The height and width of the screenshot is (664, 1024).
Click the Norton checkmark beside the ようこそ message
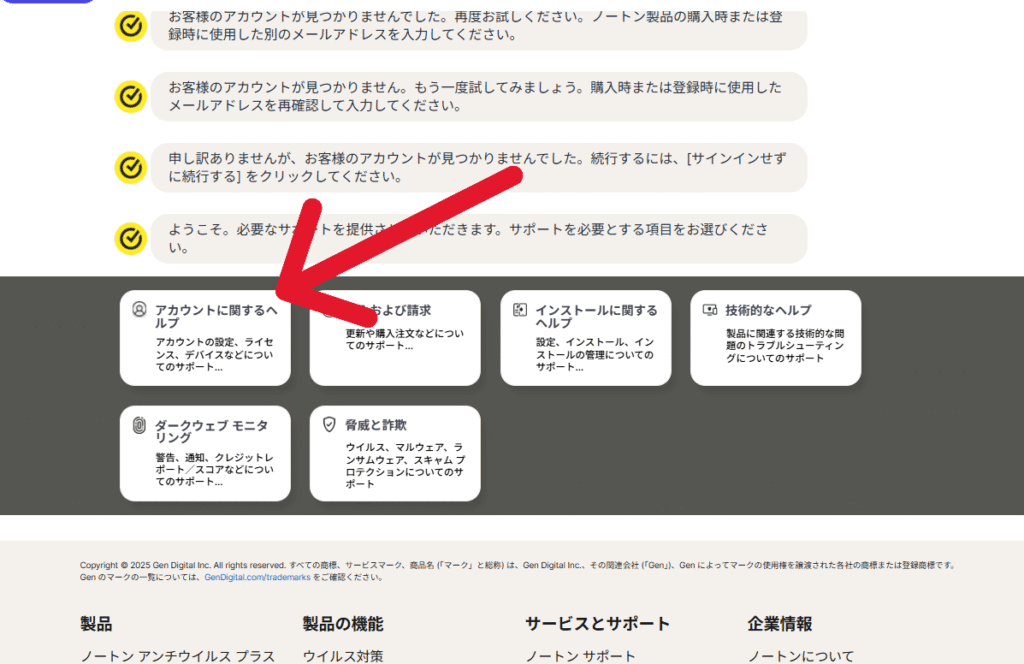coord(130,238)
